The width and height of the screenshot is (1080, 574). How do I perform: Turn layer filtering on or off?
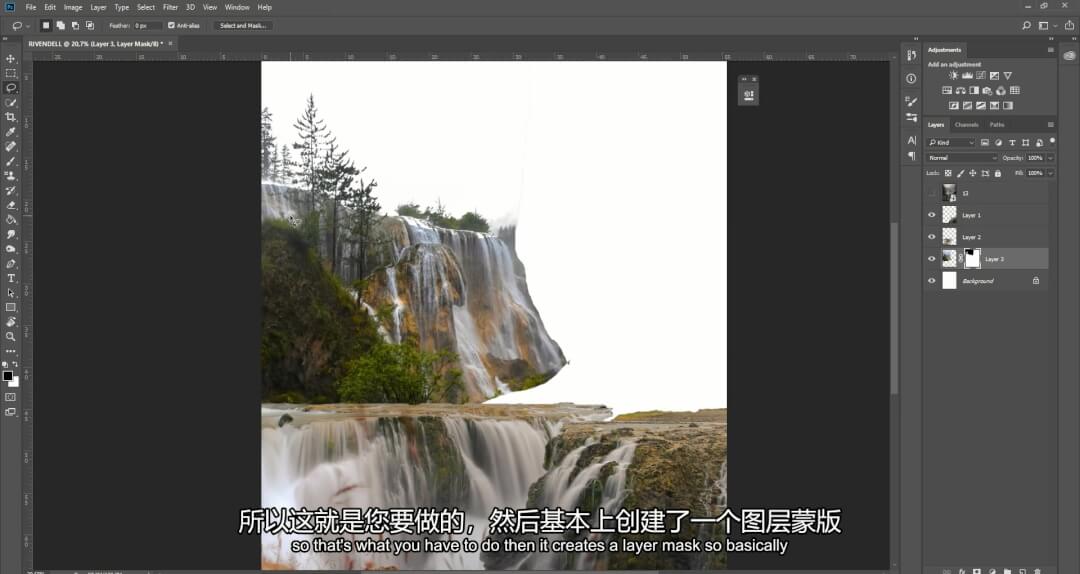point(1051,142)
